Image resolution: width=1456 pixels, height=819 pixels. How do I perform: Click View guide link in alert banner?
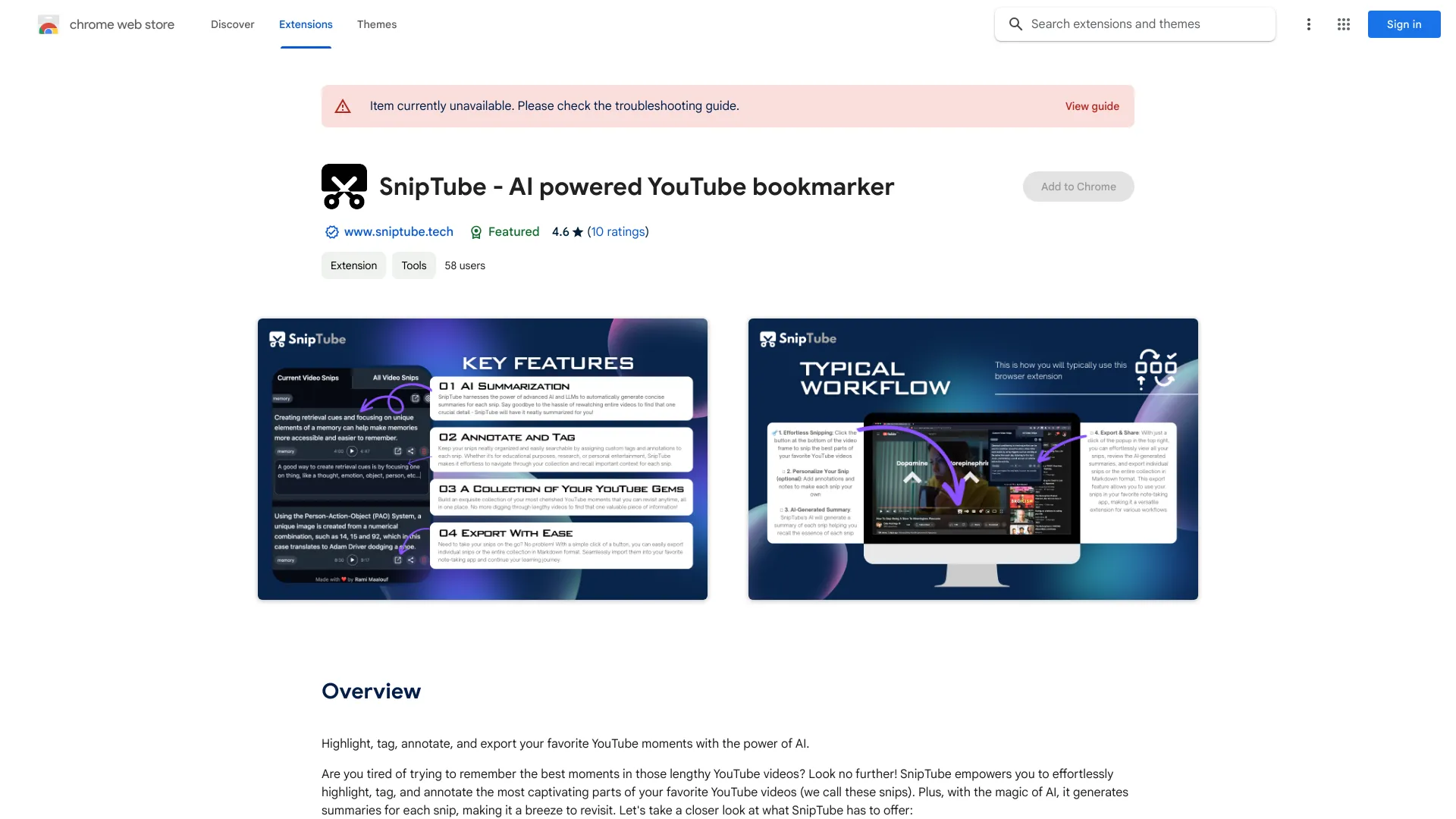(1091, 105)
